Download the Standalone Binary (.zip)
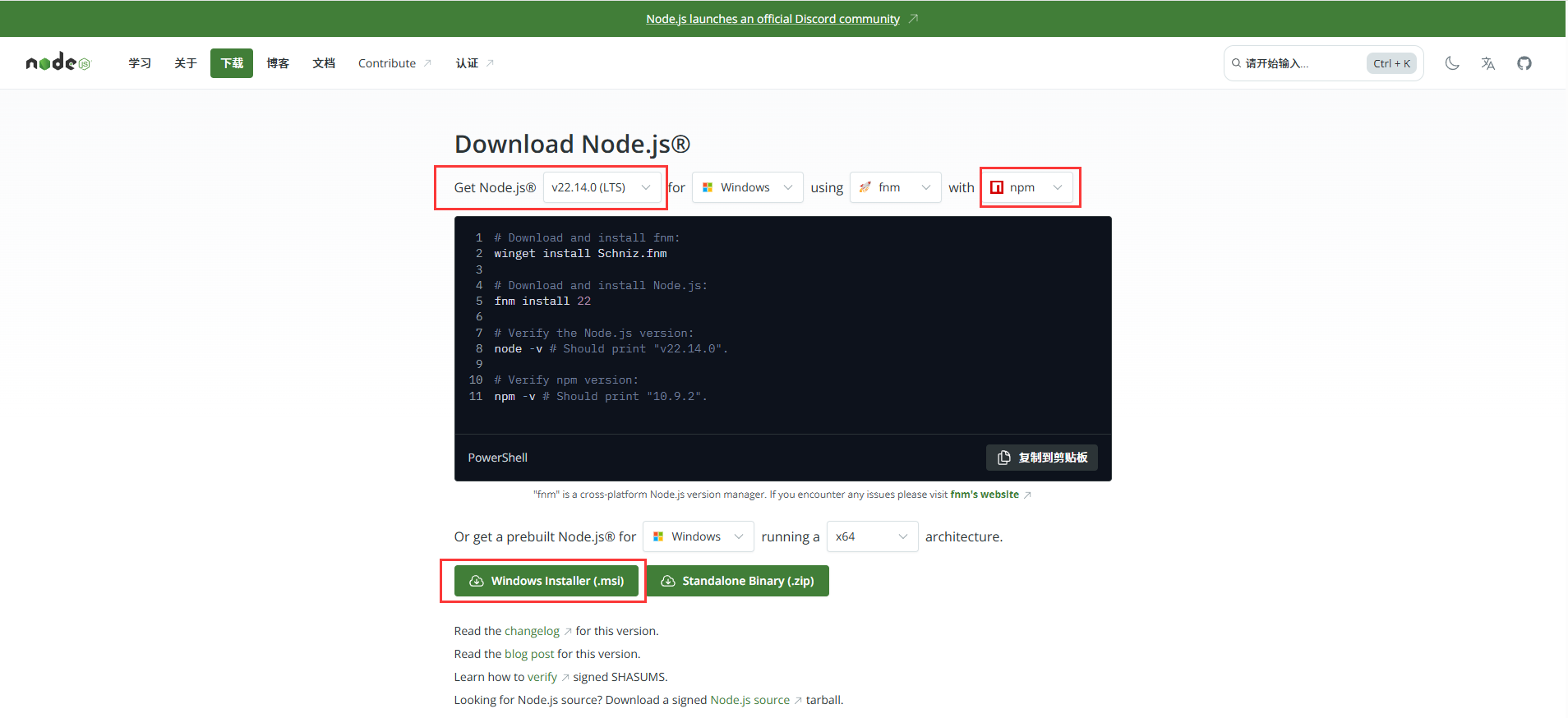This screenshot has width=1568, height=718. [737, 581]
